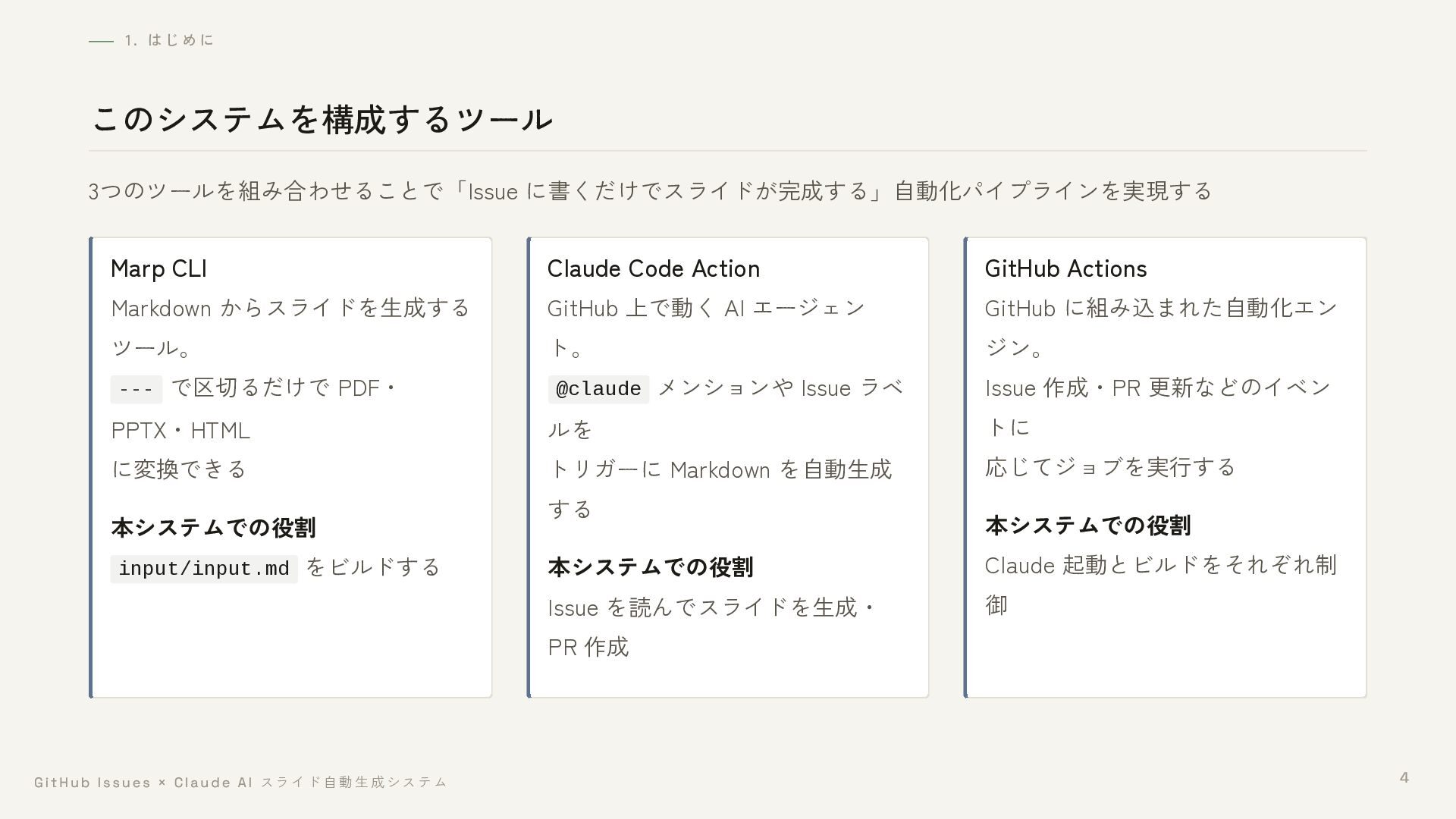The image size is (1456, 819).
Task: Select the "Claude Code Action" card heading
Action: pos(654,268)
